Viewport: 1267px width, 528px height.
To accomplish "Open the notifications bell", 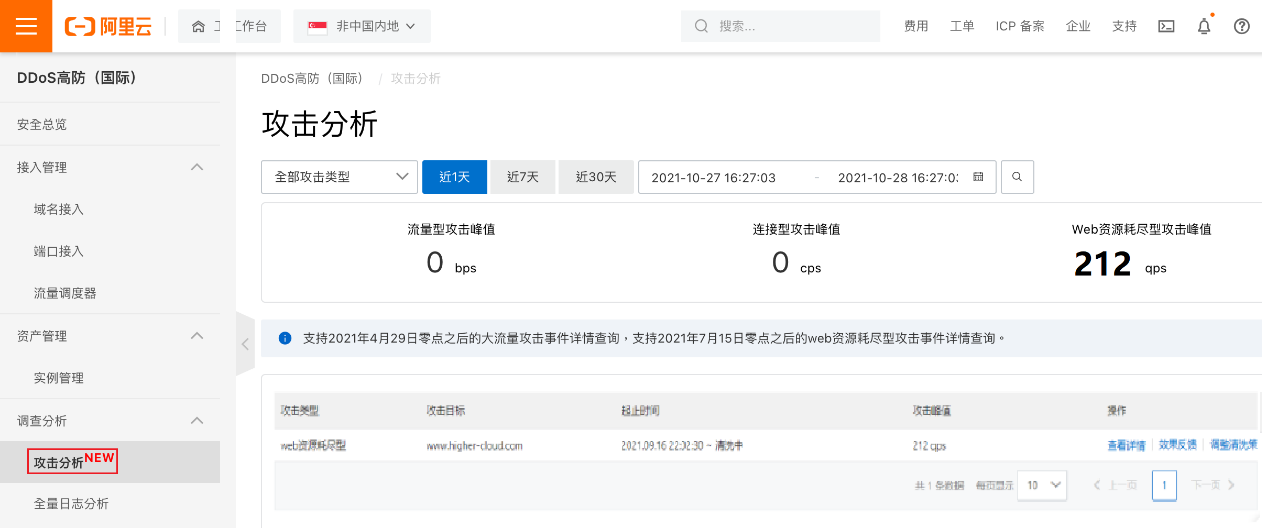I will [1204, 27].
